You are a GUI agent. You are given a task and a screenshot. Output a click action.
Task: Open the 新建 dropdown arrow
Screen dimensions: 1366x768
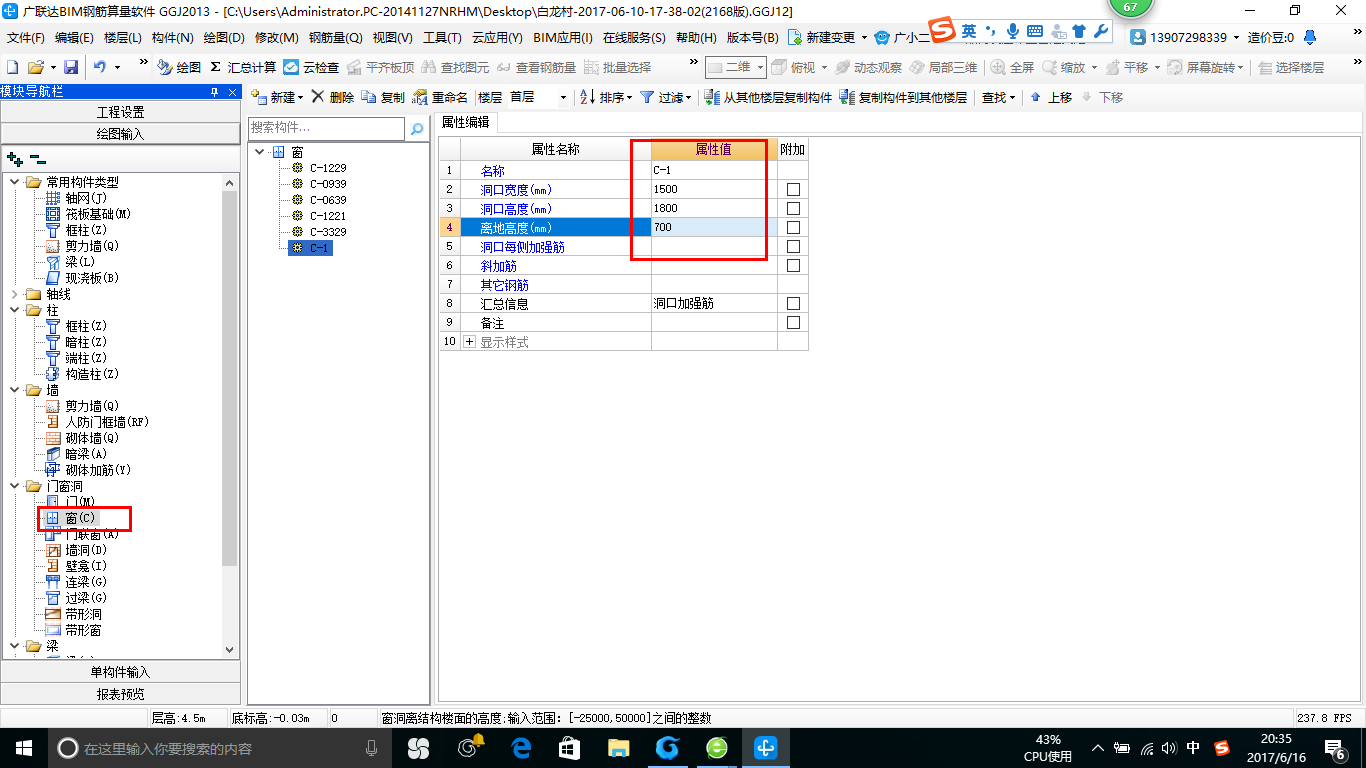[301, 98]
